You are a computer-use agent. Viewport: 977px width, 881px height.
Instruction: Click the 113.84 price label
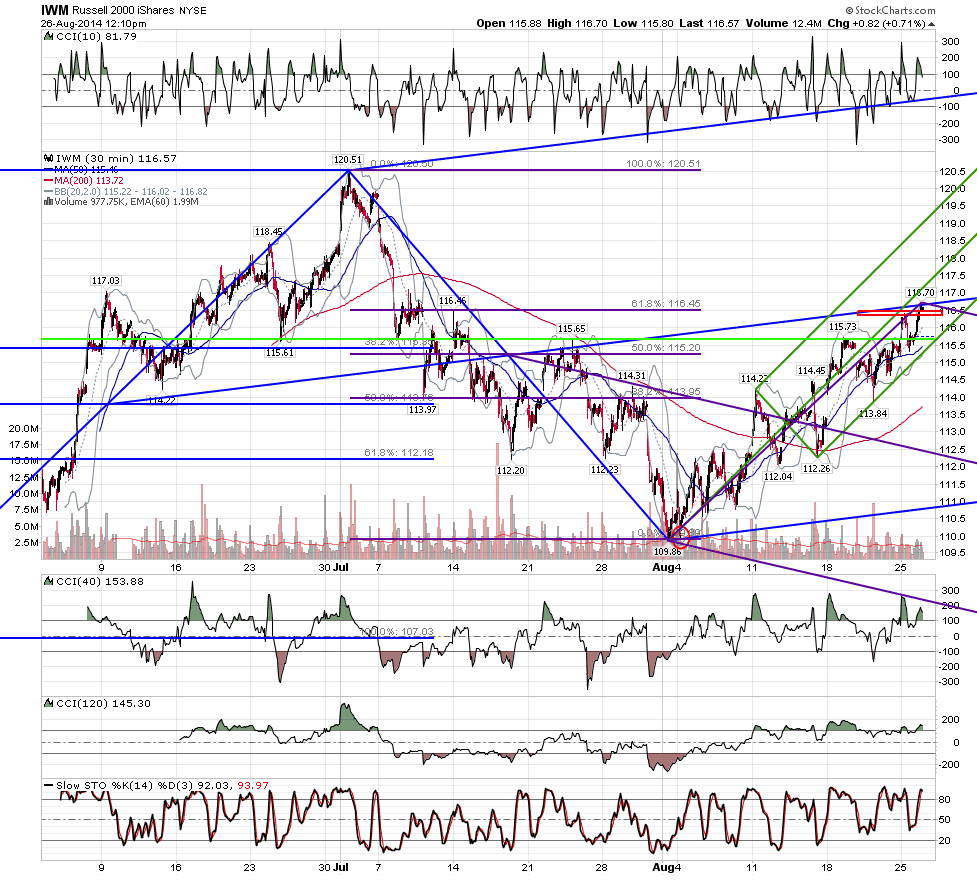point(873,413)
